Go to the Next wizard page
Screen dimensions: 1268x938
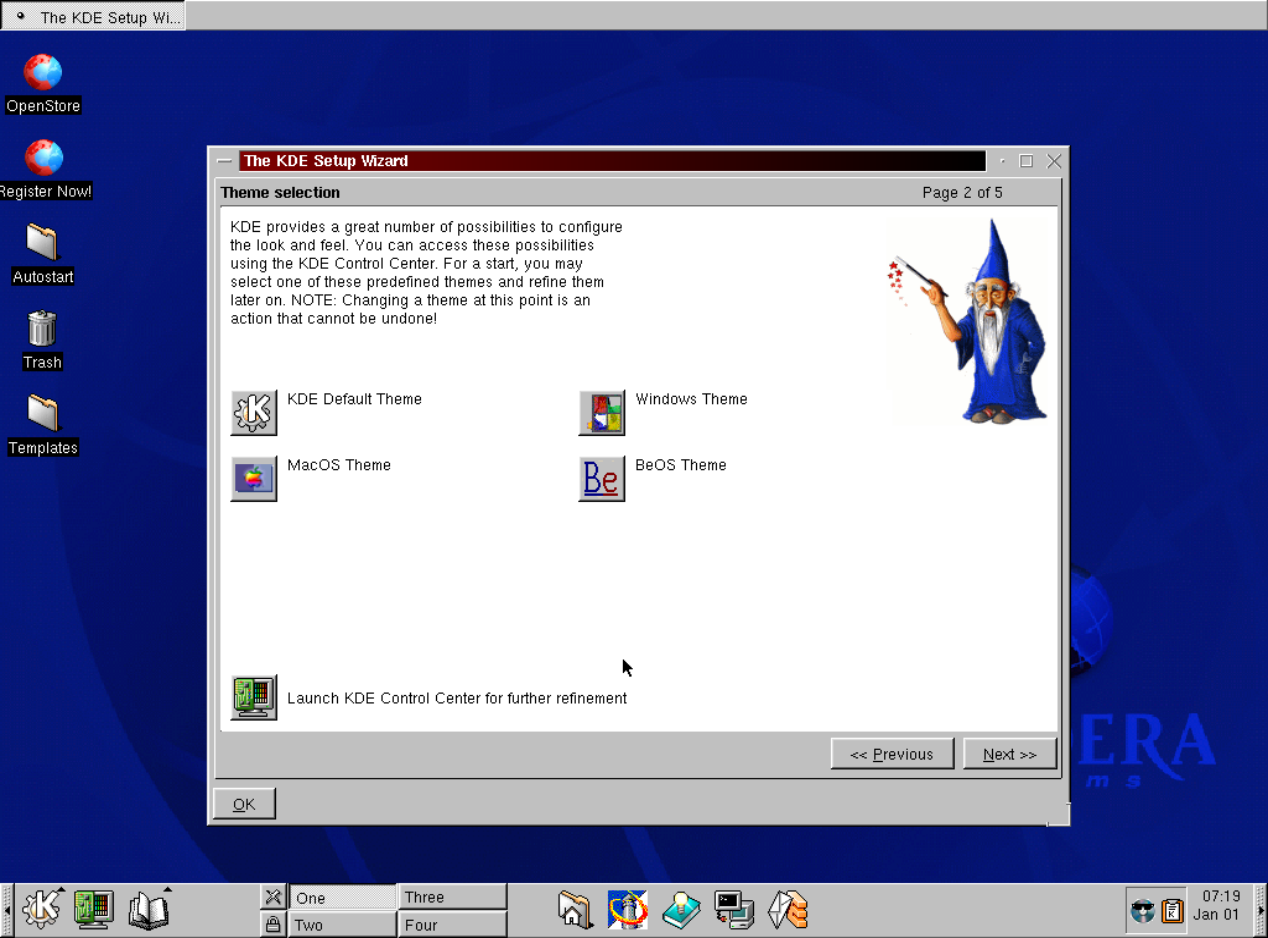[x=1009, y=754]
